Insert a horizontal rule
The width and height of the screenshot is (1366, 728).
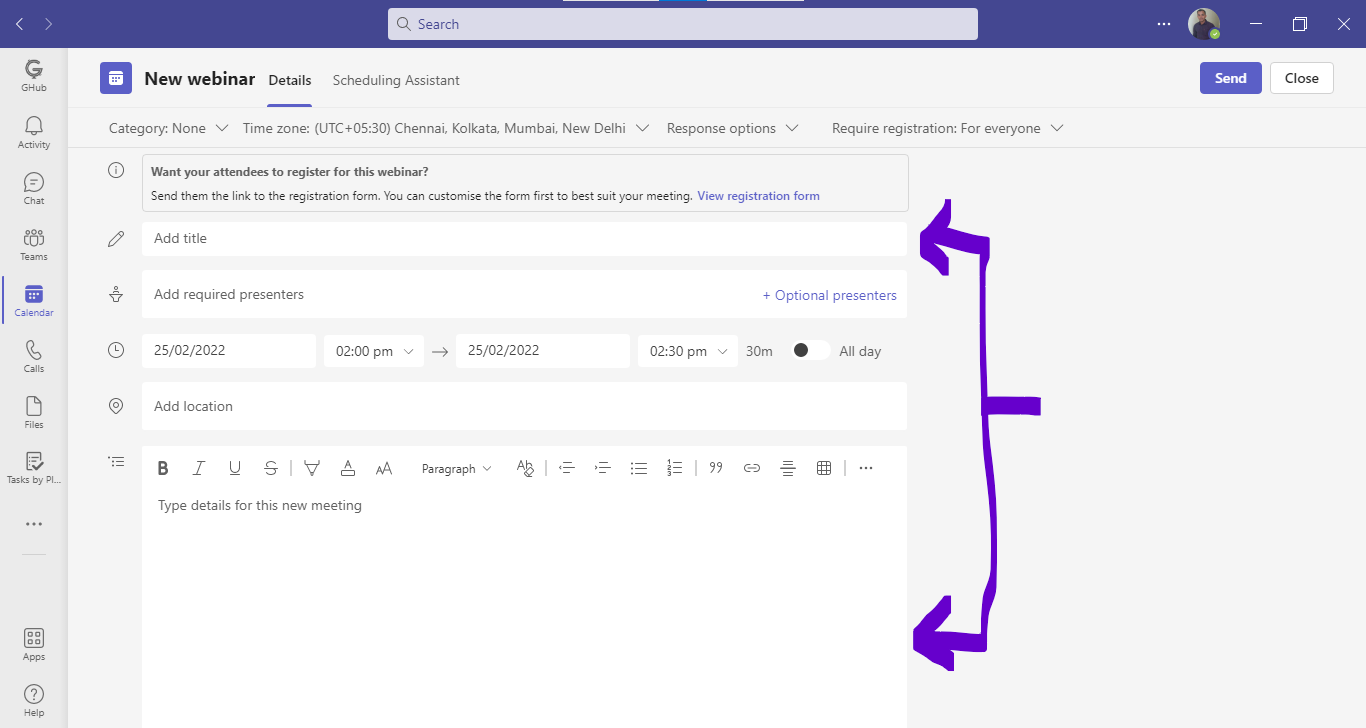(x=788, y=468)
